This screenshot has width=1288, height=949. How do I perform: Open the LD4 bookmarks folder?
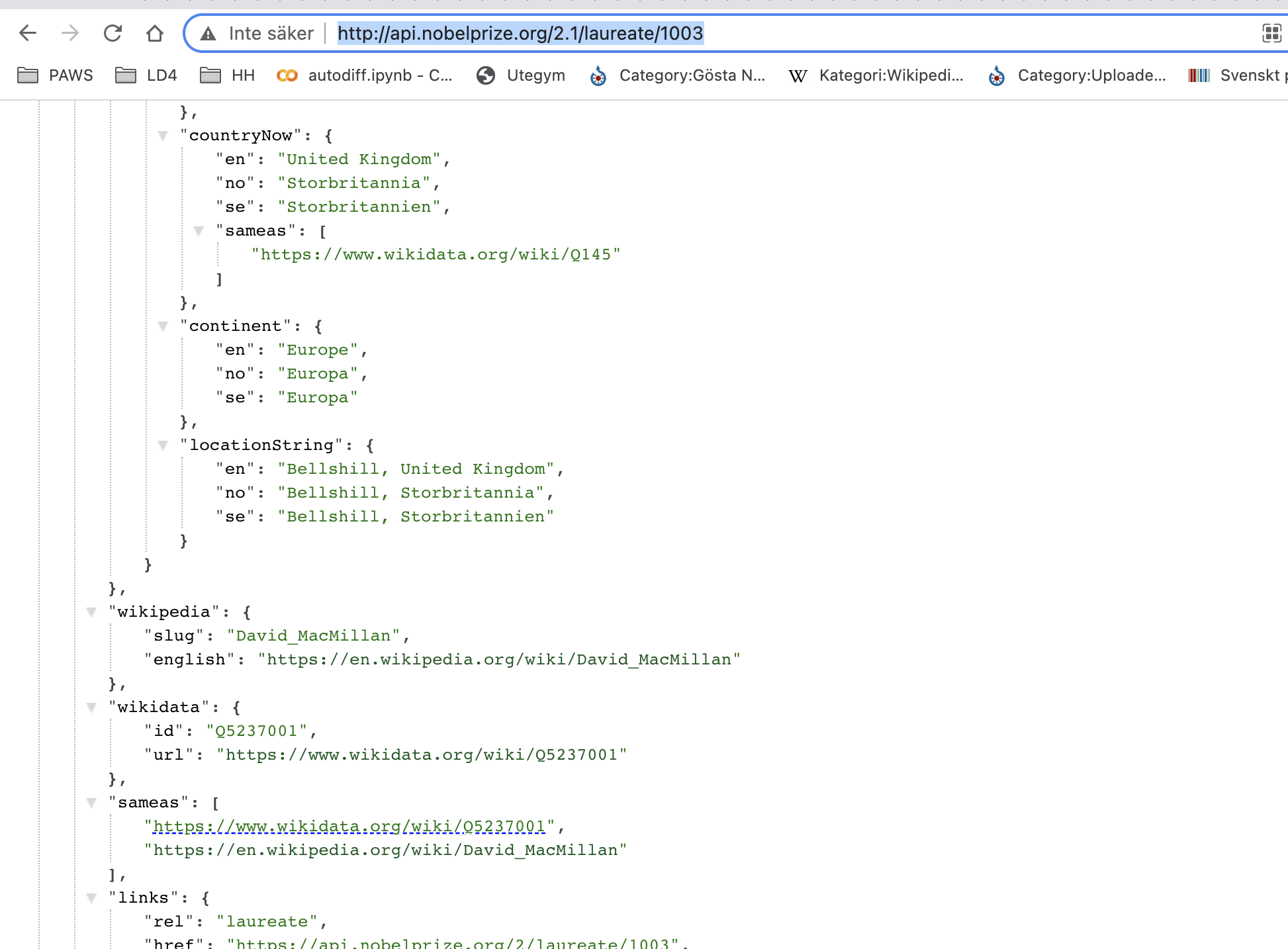point(146,75)
